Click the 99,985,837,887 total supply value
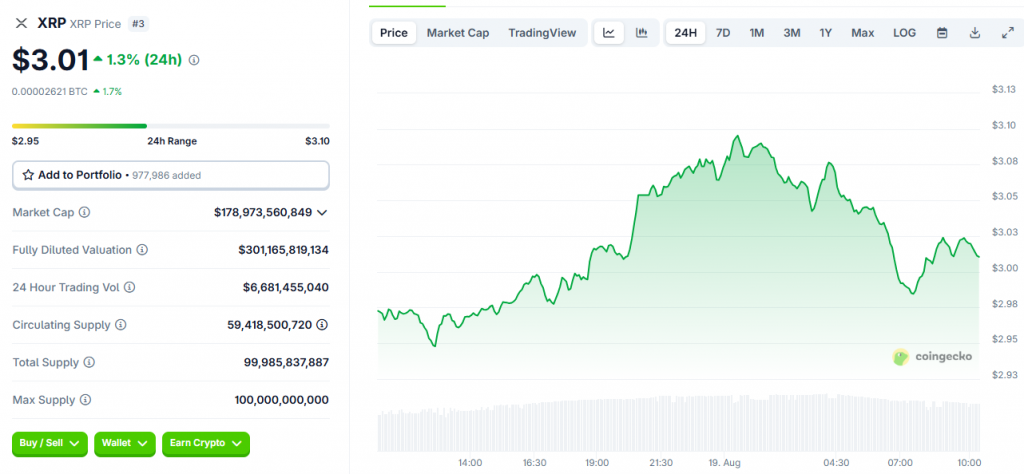 point(287,362)
